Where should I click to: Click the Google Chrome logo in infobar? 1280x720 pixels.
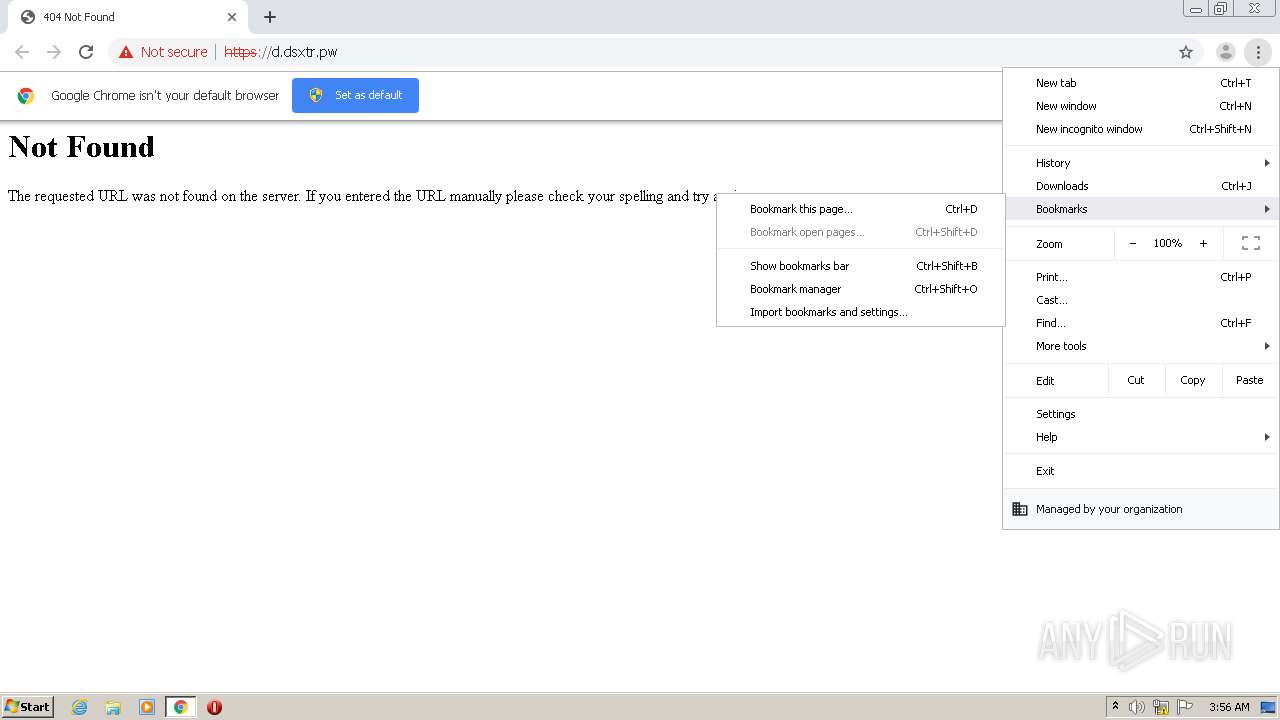pos(26,96)
